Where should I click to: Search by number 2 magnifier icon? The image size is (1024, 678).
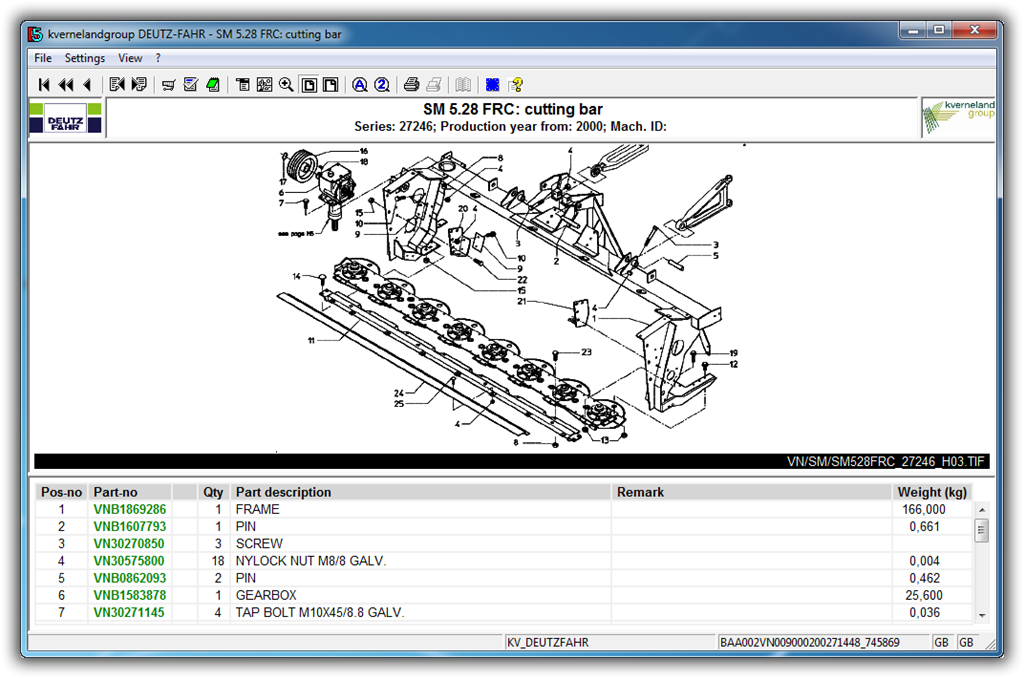click(x=382, y=84)
